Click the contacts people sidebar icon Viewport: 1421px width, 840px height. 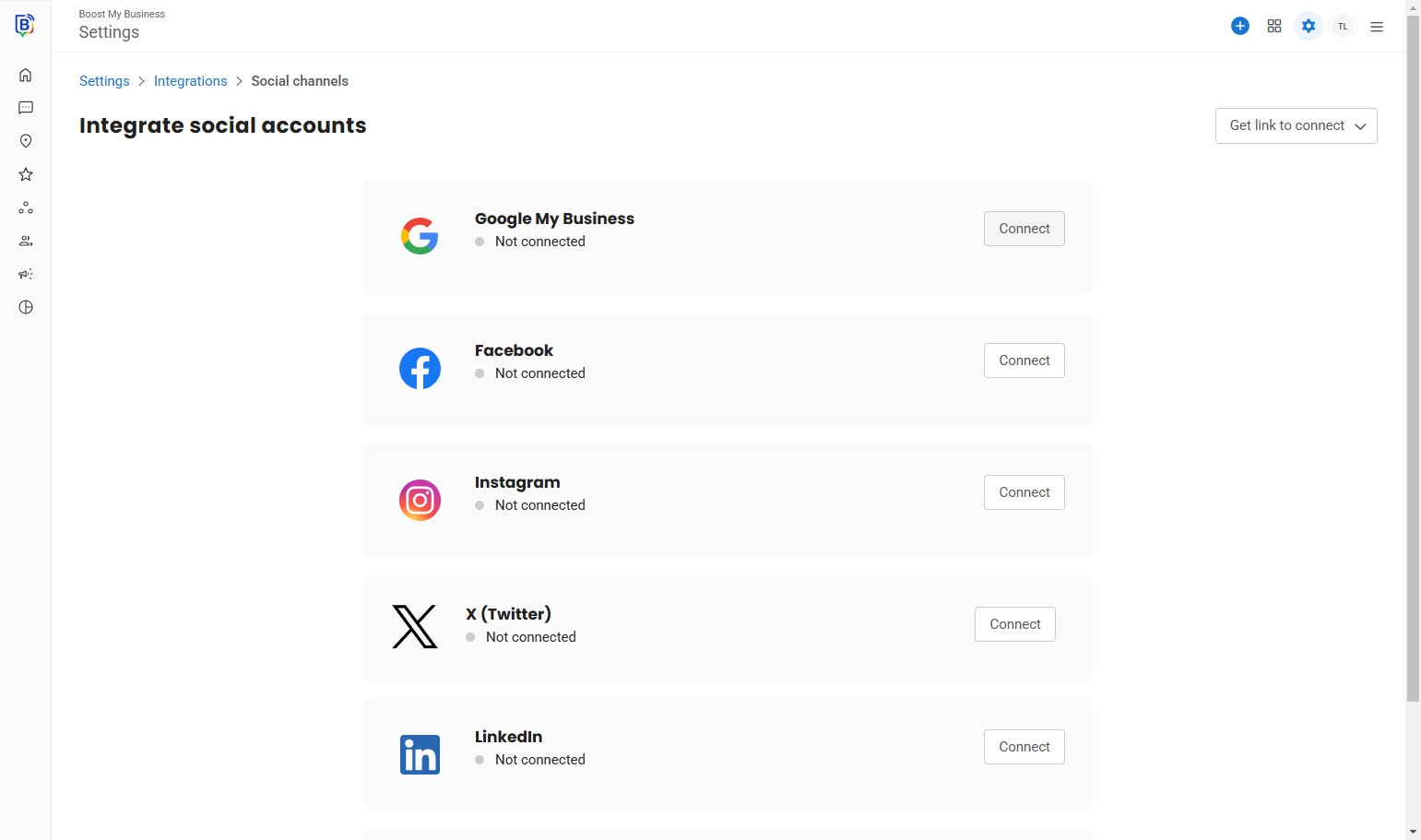click(x=26, y=241)
